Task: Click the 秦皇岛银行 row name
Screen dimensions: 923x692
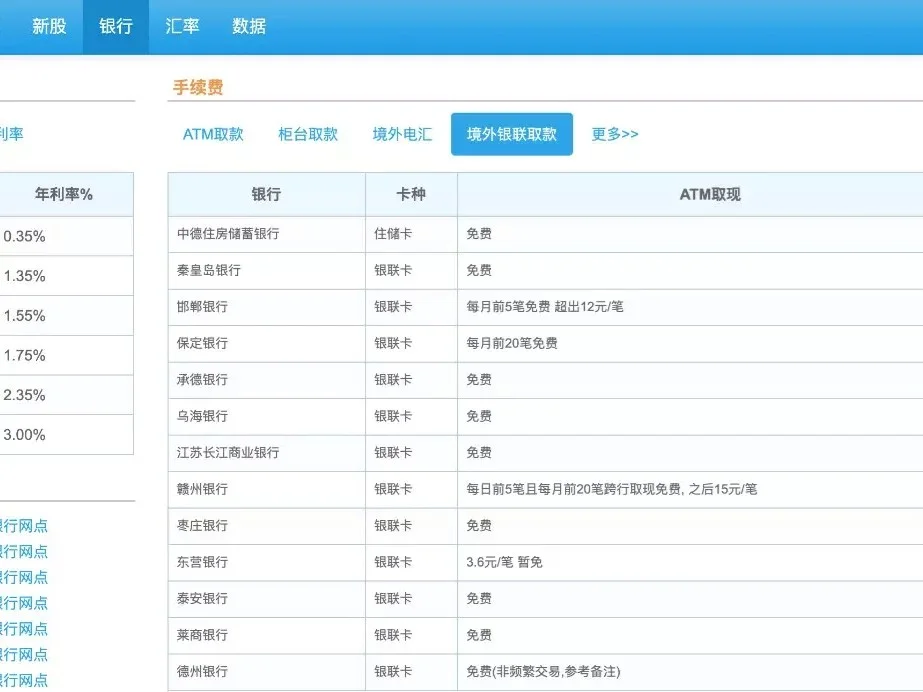Action: (x=208, y=270)
